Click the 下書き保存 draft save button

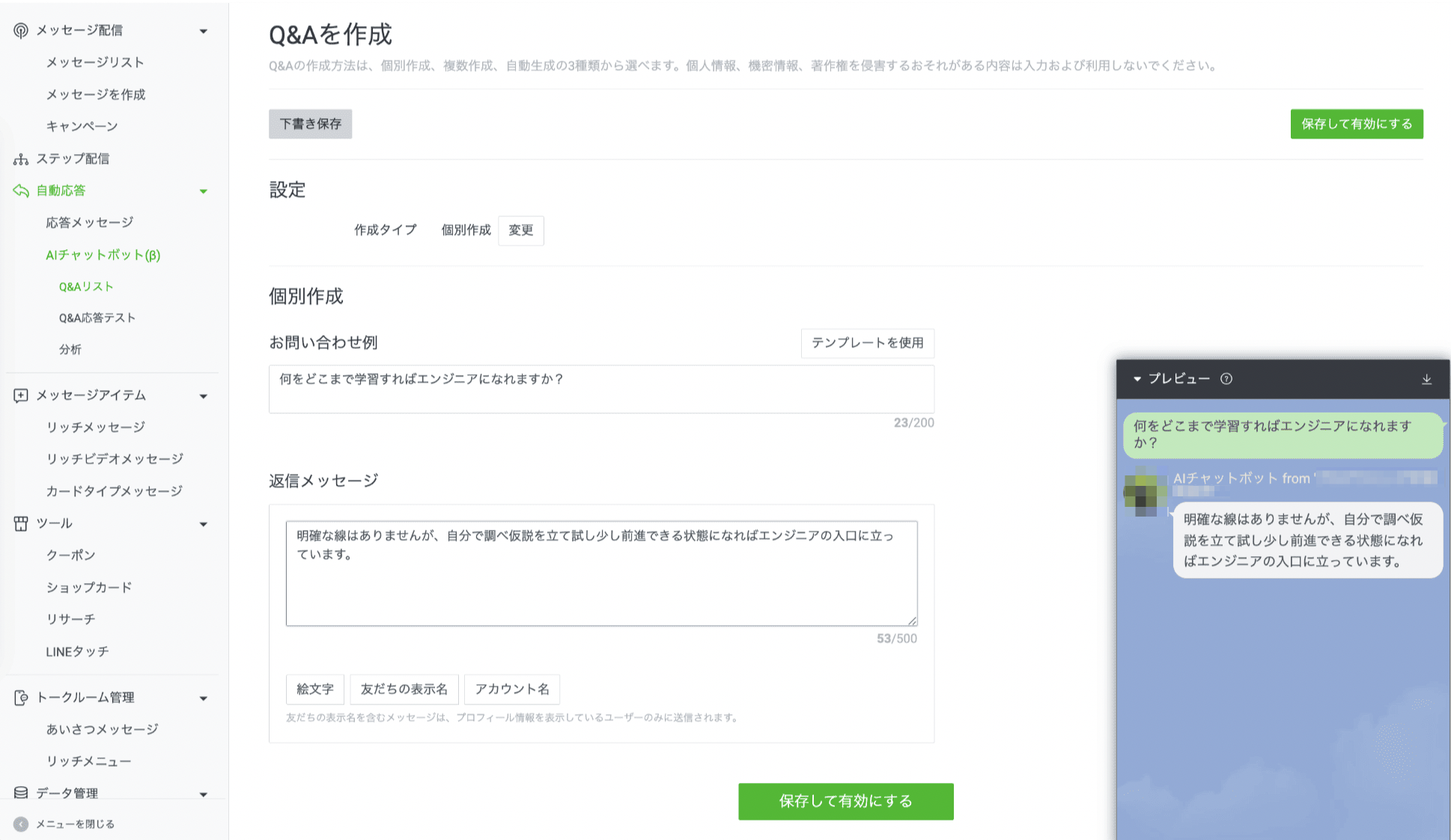(310, 124)
